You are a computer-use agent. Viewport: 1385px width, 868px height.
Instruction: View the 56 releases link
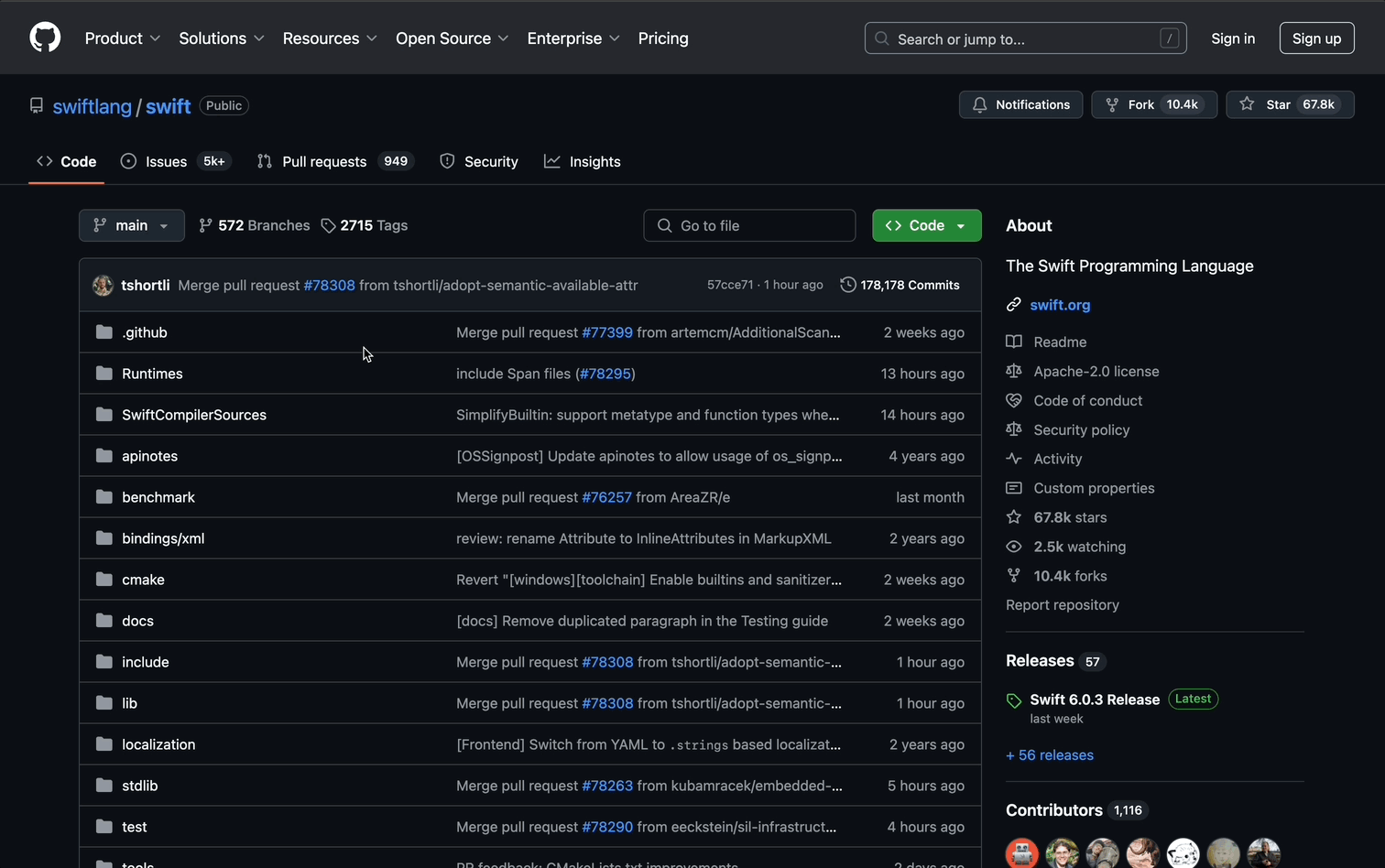coord(1050,755)
